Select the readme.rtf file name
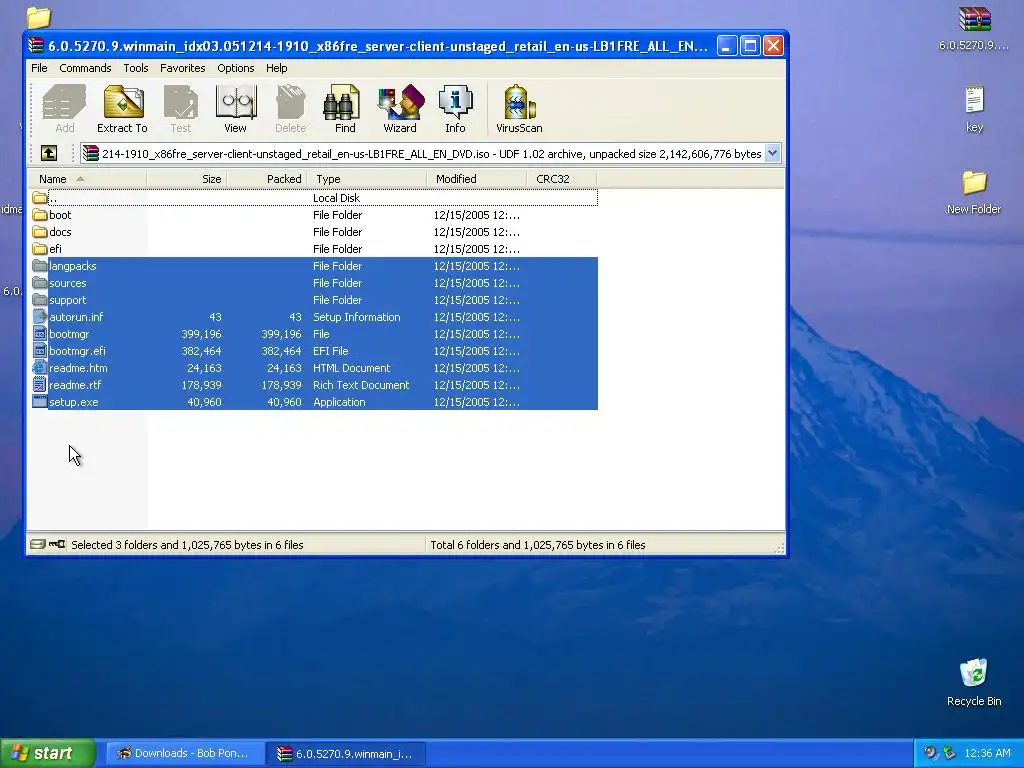 pos(75,385)
